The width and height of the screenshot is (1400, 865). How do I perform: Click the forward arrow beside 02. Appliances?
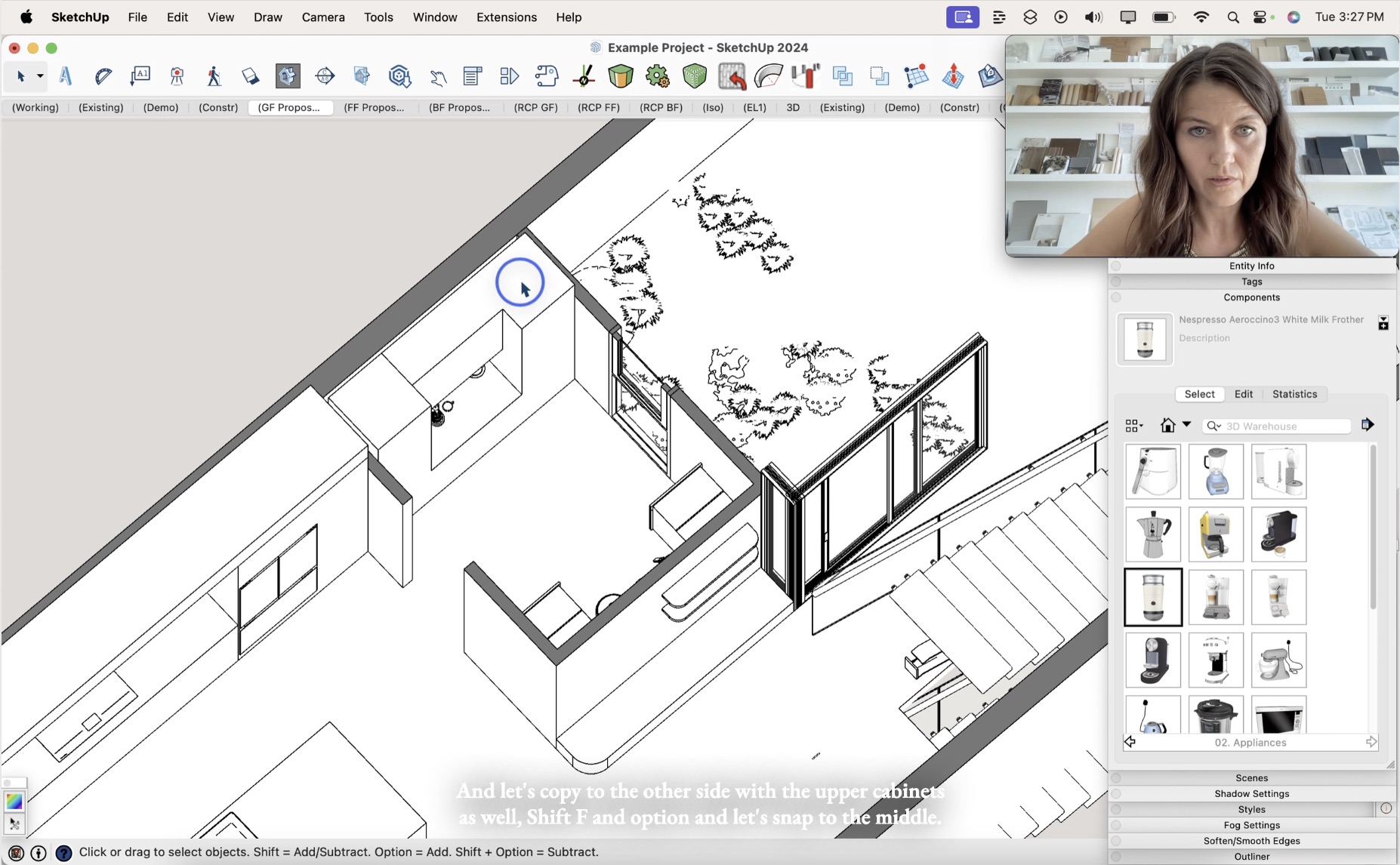[1372, 742]
